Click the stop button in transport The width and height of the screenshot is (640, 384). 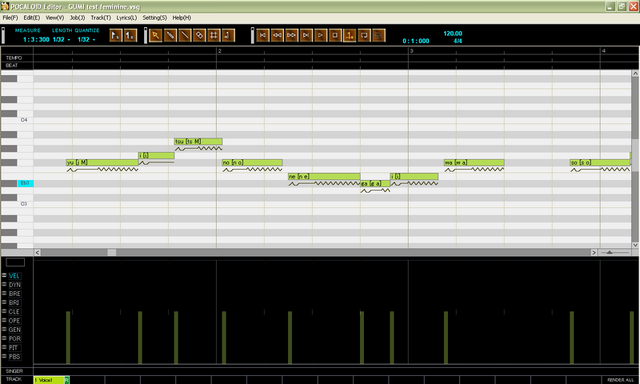click(x=335, y=36)
